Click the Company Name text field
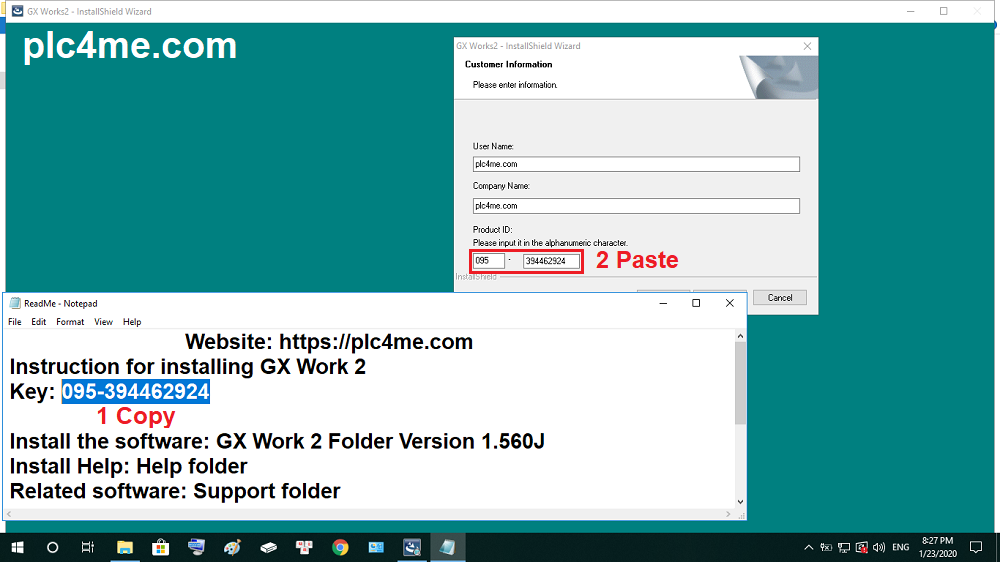This screenshot has height=562, width=1000. (x=635, y=206)
